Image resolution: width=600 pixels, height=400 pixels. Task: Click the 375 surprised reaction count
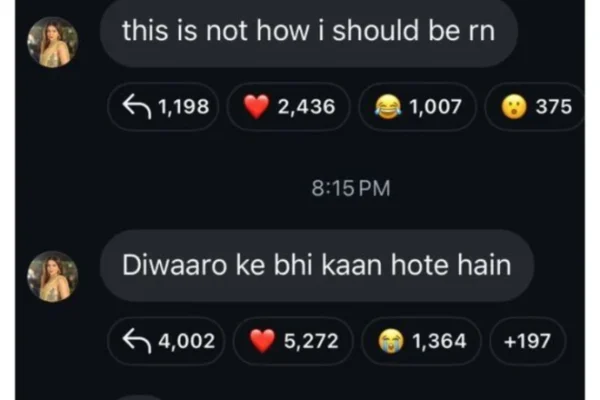click(x=554, y=107)
